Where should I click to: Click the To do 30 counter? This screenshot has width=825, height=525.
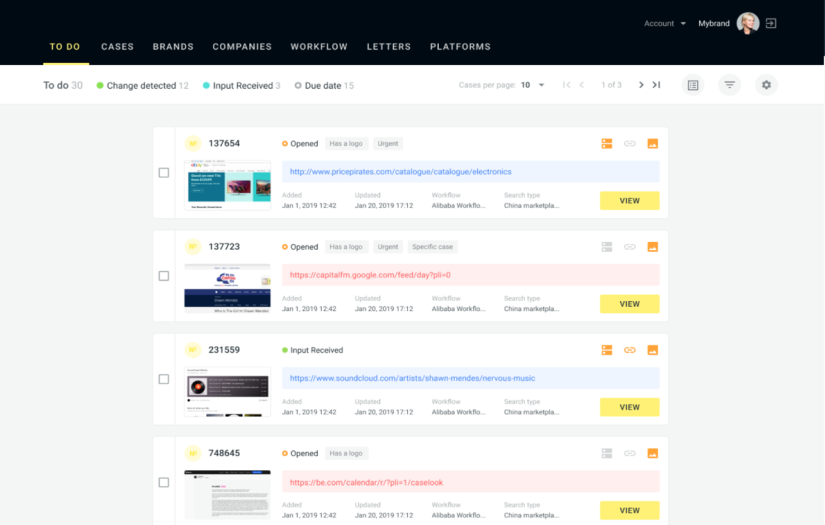point(63,85)
